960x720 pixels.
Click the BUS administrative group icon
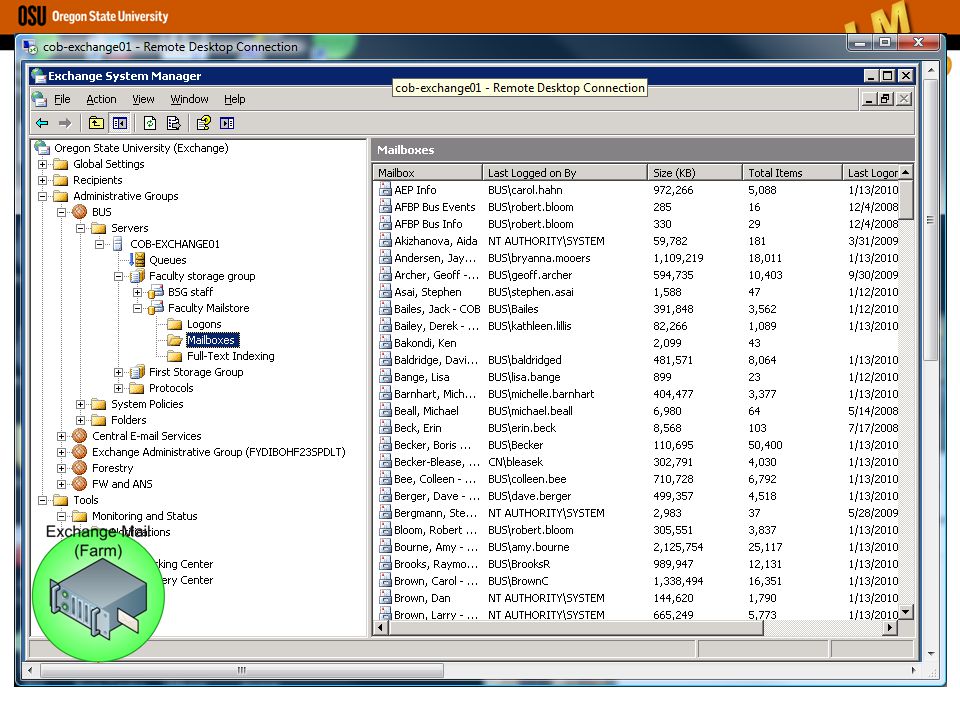click(80, 212)
